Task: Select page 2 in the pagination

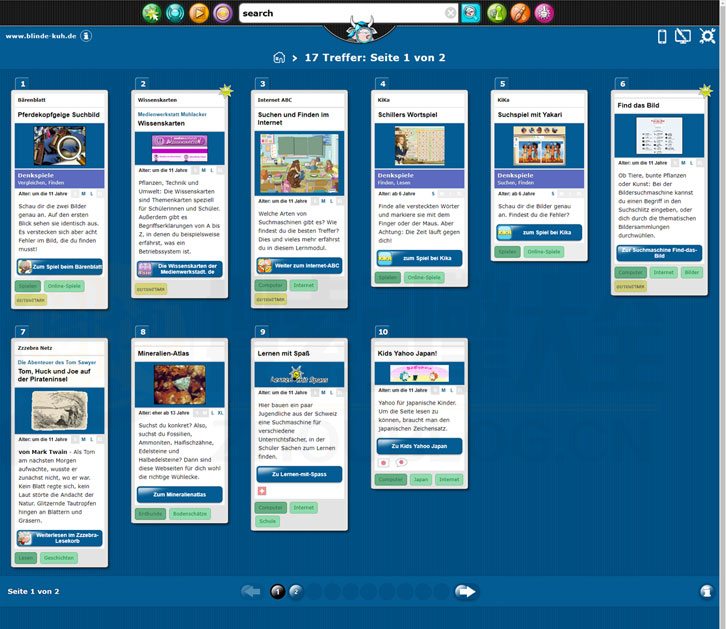Action: tap(295, 591)
